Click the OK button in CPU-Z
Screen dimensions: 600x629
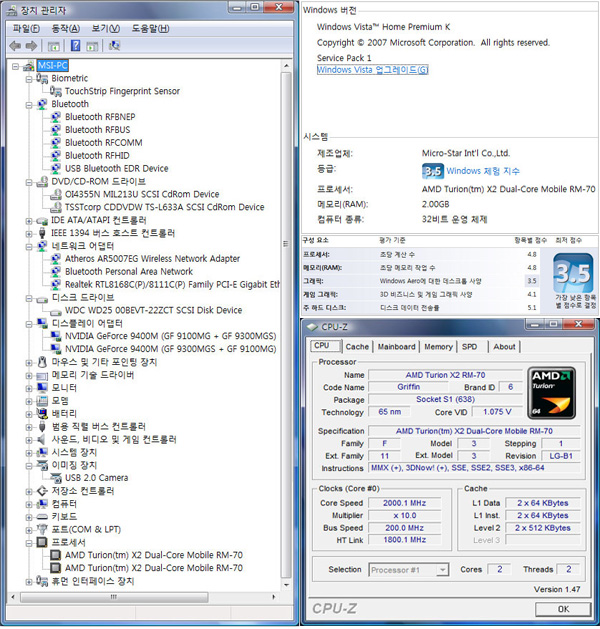coord(563,609)
